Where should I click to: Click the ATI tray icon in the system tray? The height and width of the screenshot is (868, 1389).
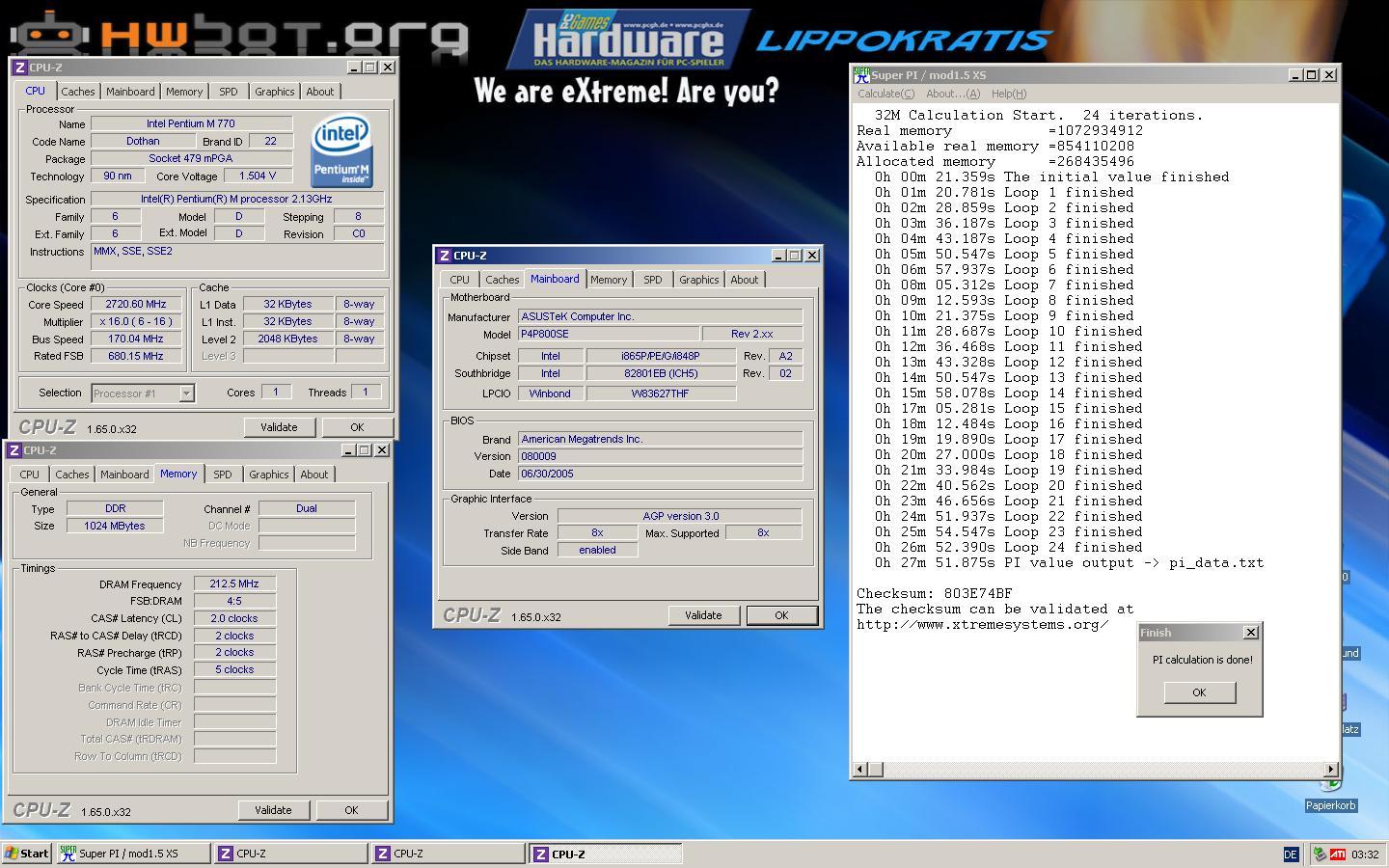point(1338,854)
